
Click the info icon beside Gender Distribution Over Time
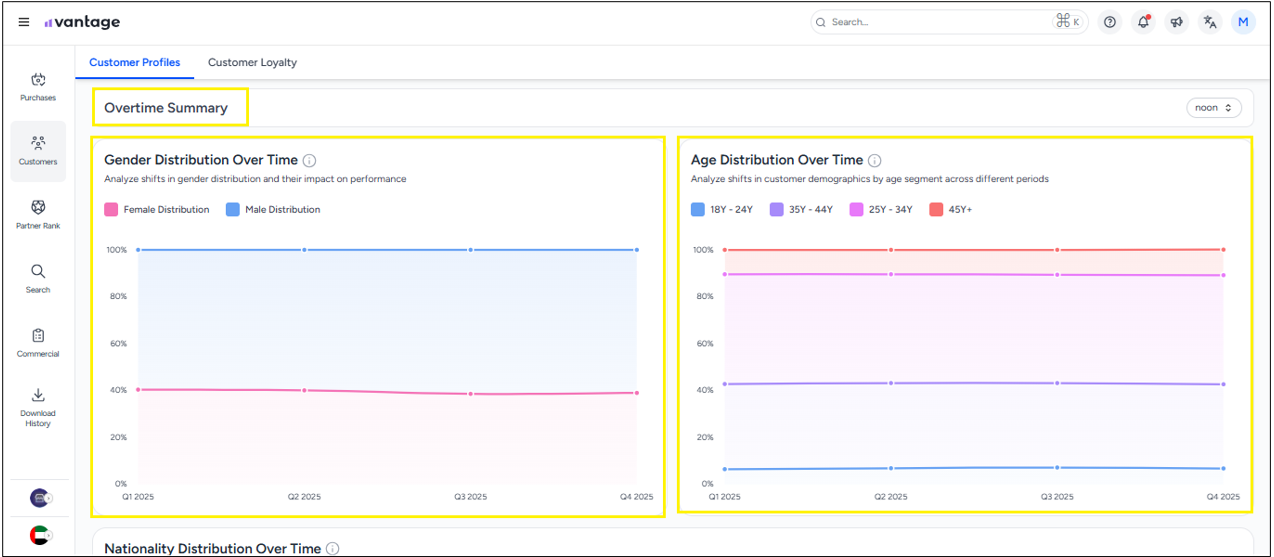pos(310,160)
